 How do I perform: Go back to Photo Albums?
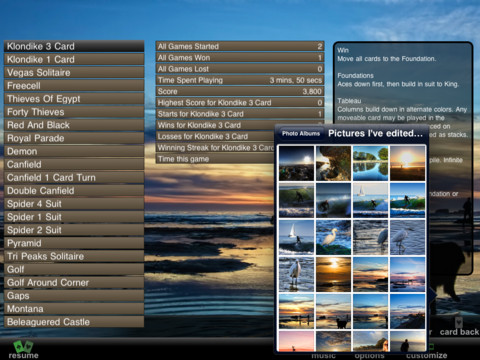301,134
